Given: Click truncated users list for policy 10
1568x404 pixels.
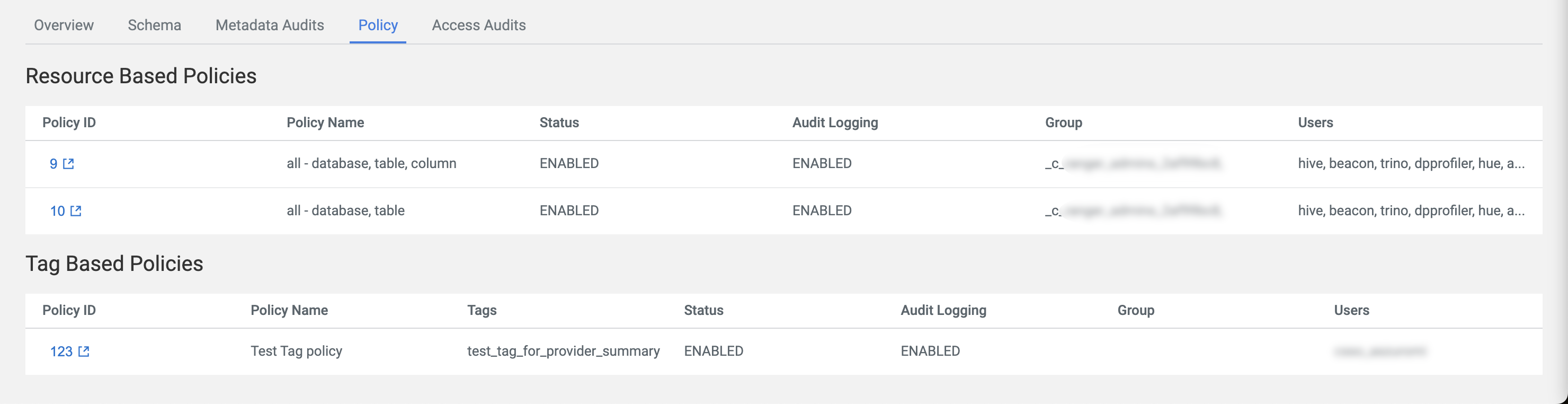Looking at the screenshot, I should pos(1411,210).
